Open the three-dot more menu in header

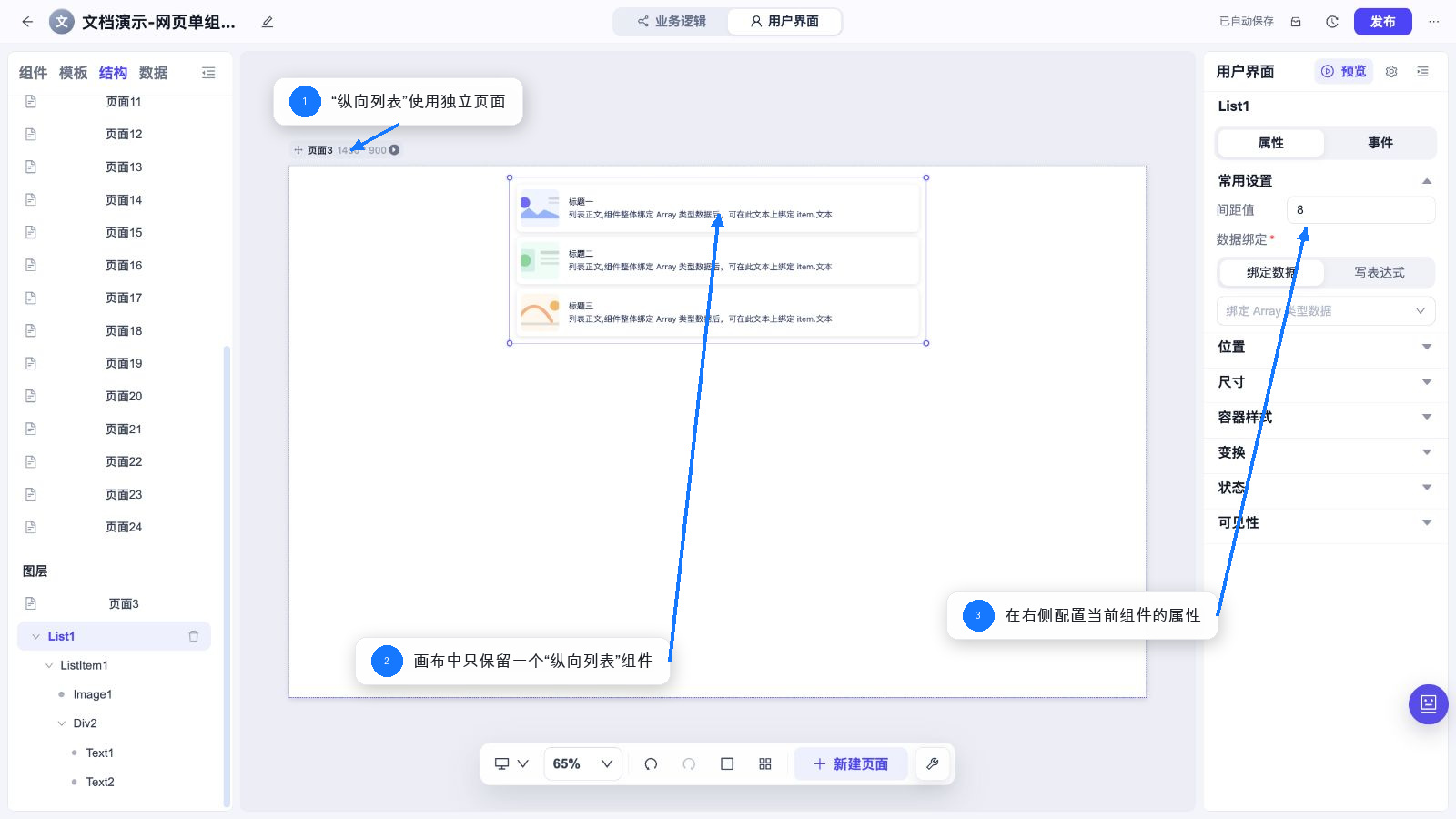[1434, 22]
